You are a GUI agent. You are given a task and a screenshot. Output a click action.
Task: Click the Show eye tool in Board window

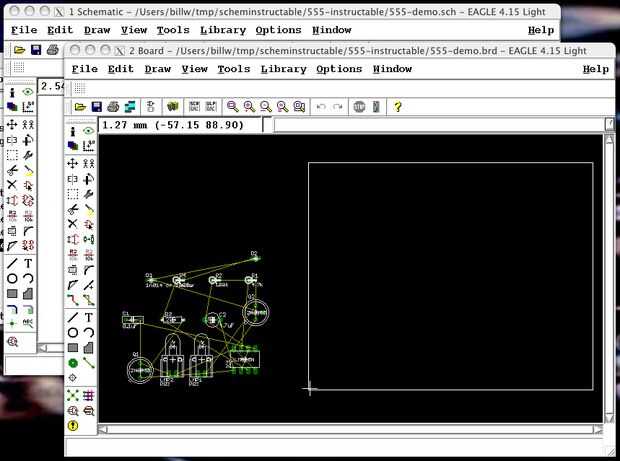pyautogui.click(x=89, y=131)
